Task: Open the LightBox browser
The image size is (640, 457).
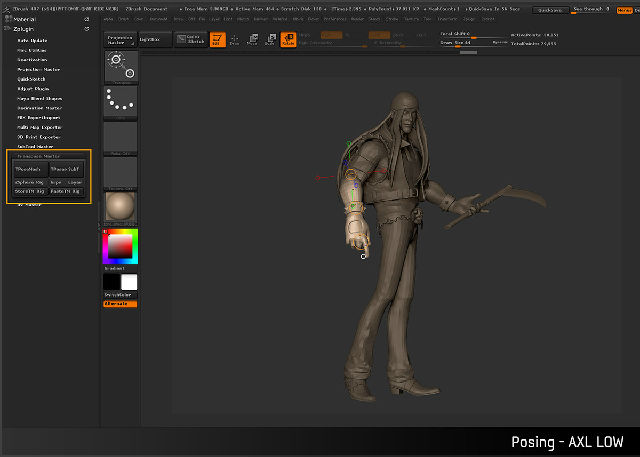Action: (x=155, y=40)
